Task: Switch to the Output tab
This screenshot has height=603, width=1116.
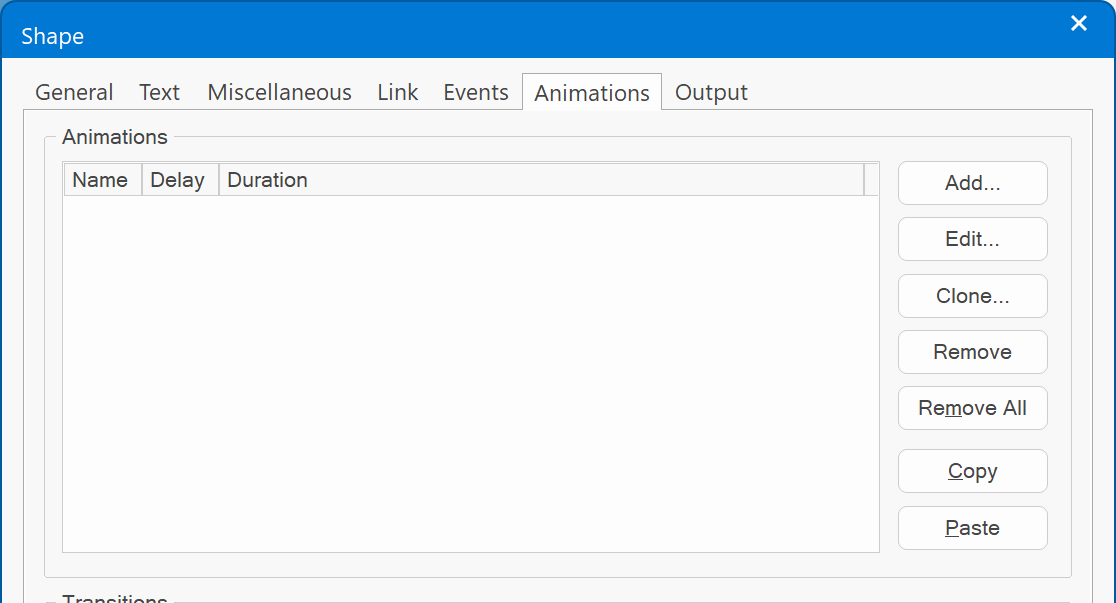Action: [x=711, y=93]
